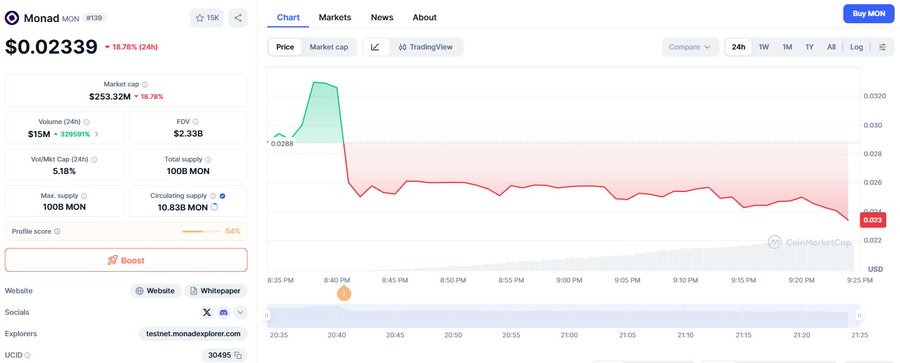Open testnet.monadexplorer.com explorer link
Viewport: 900px width, 363px height.
193,334
